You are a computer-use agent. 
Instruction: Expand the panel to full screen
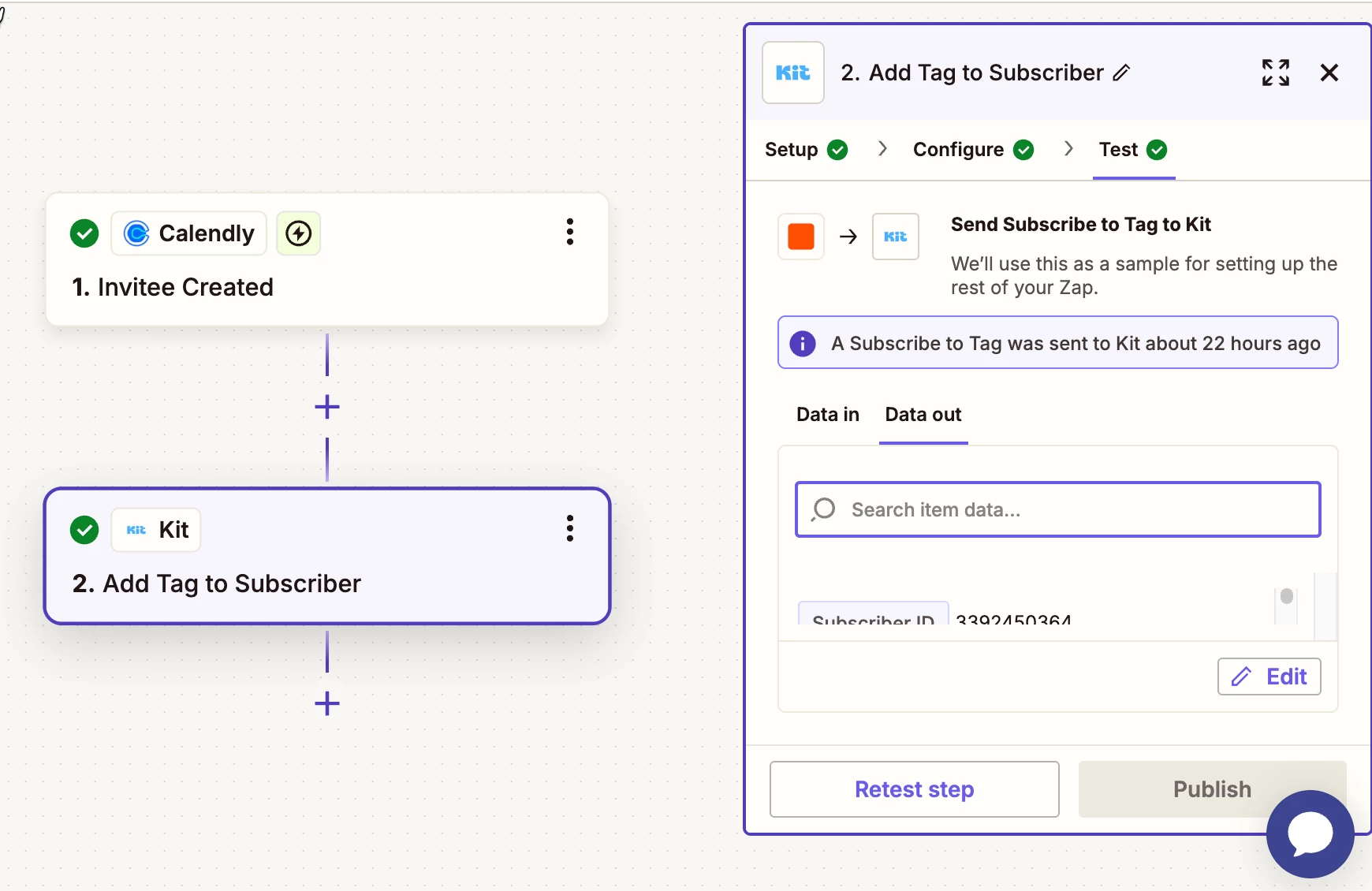pyautogui.click(x=1275, y=73)
